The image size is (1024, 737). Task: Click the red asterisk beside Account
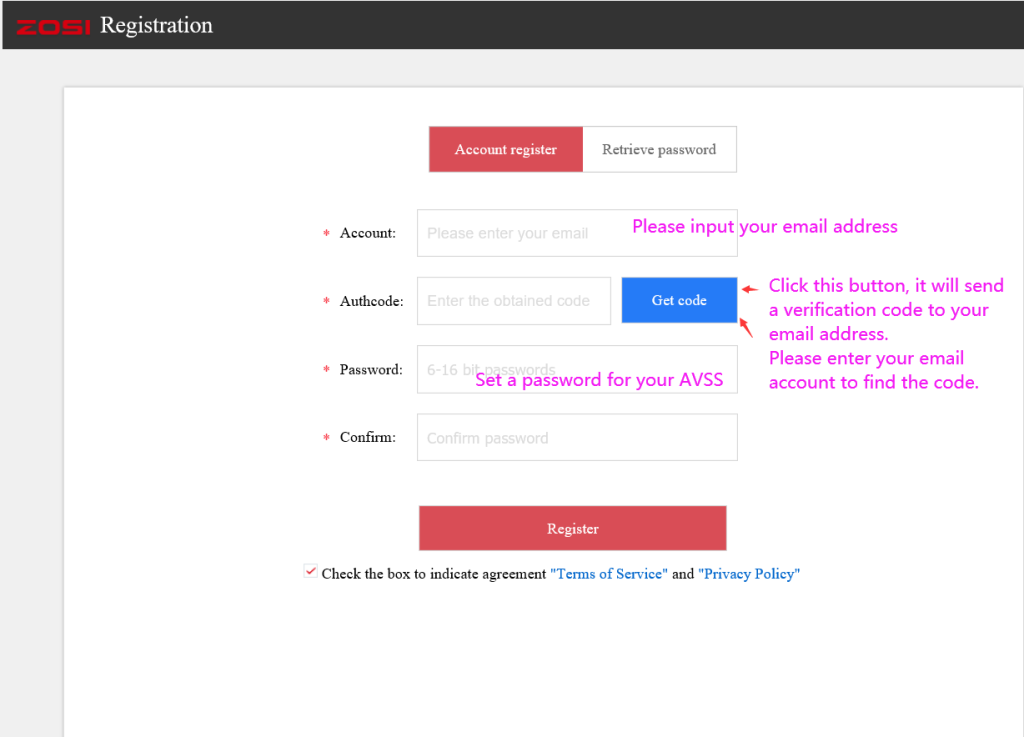325,232
